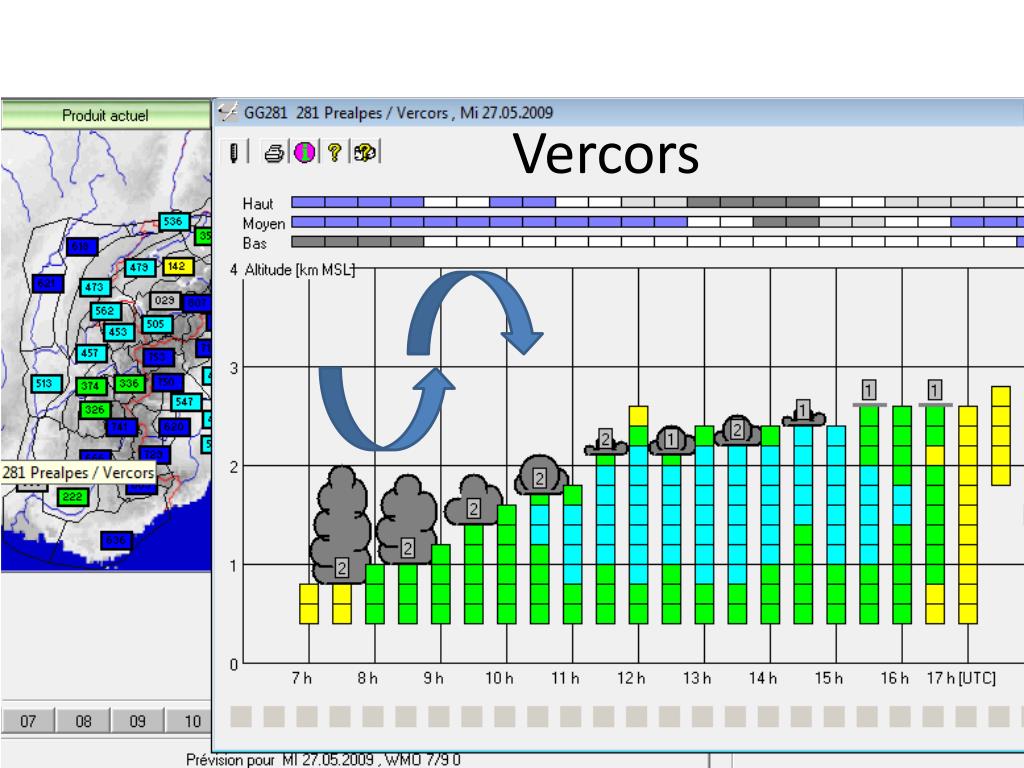Select the 10 hour button
The image size is (1024, 768).
[x=191, y=722]
